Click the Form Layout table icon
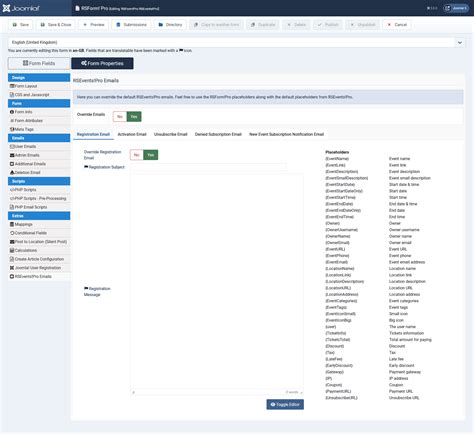474x434 pixels. pos(12,86)
